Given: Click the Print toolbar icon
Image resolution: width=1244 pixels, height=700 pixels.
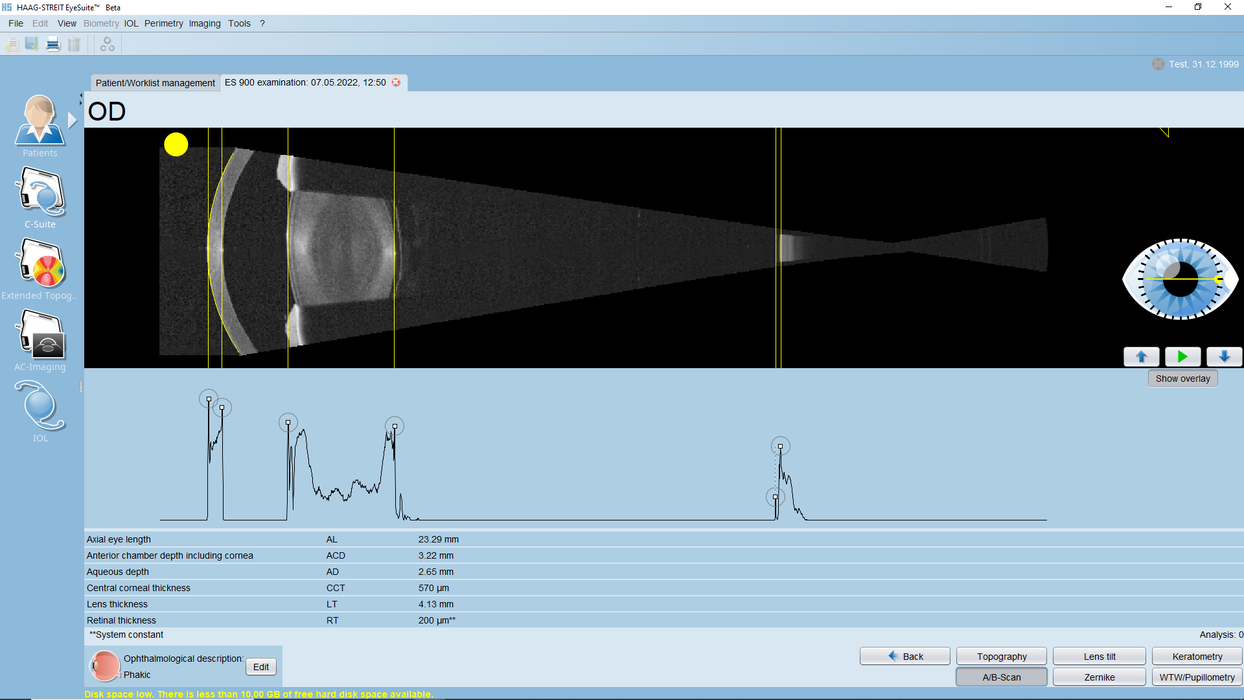Looking at the screenshot, I should (x=52, y=44).
